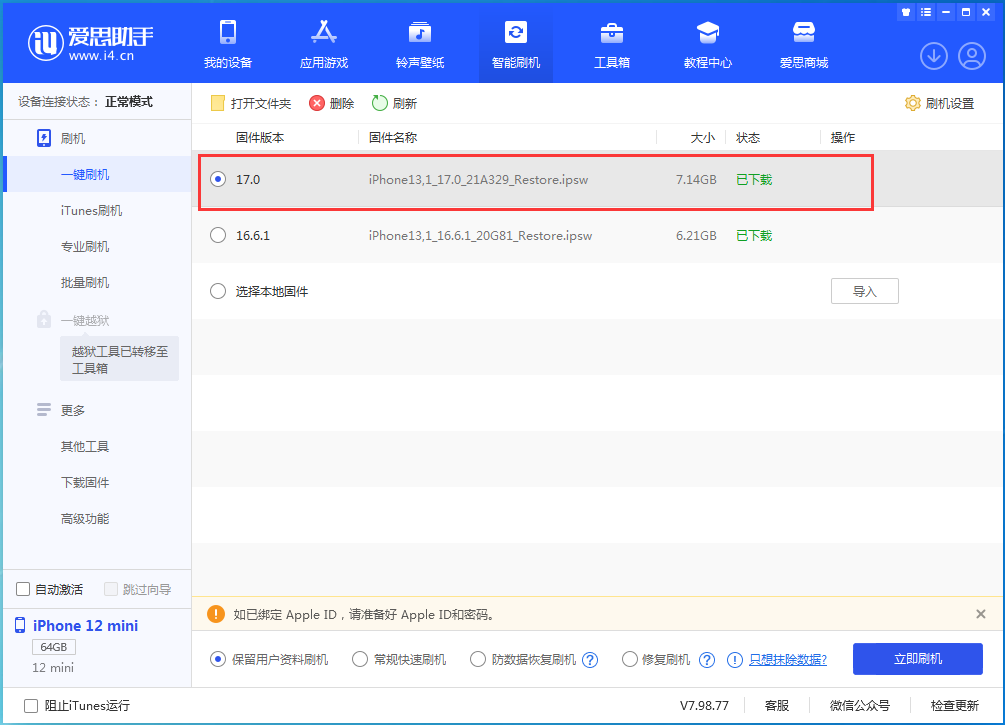Open the 教程中心 tutorial center
The image size is (1005, 725).
(x=708, y=44)
